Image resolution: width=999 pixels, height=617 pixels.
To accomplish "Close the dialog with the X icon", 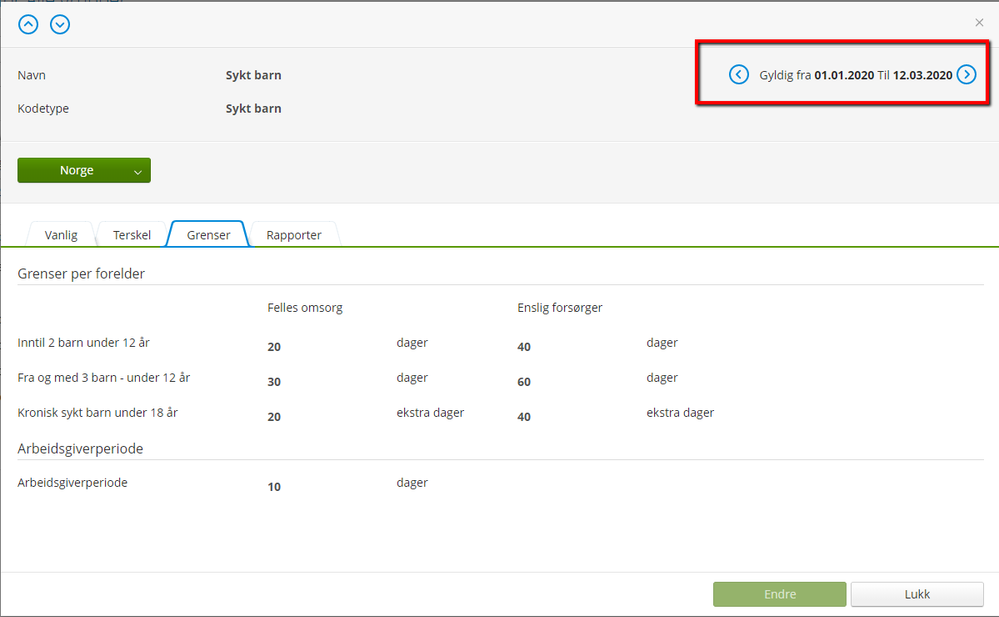I will pyautogui.click(x=979, y=22).
